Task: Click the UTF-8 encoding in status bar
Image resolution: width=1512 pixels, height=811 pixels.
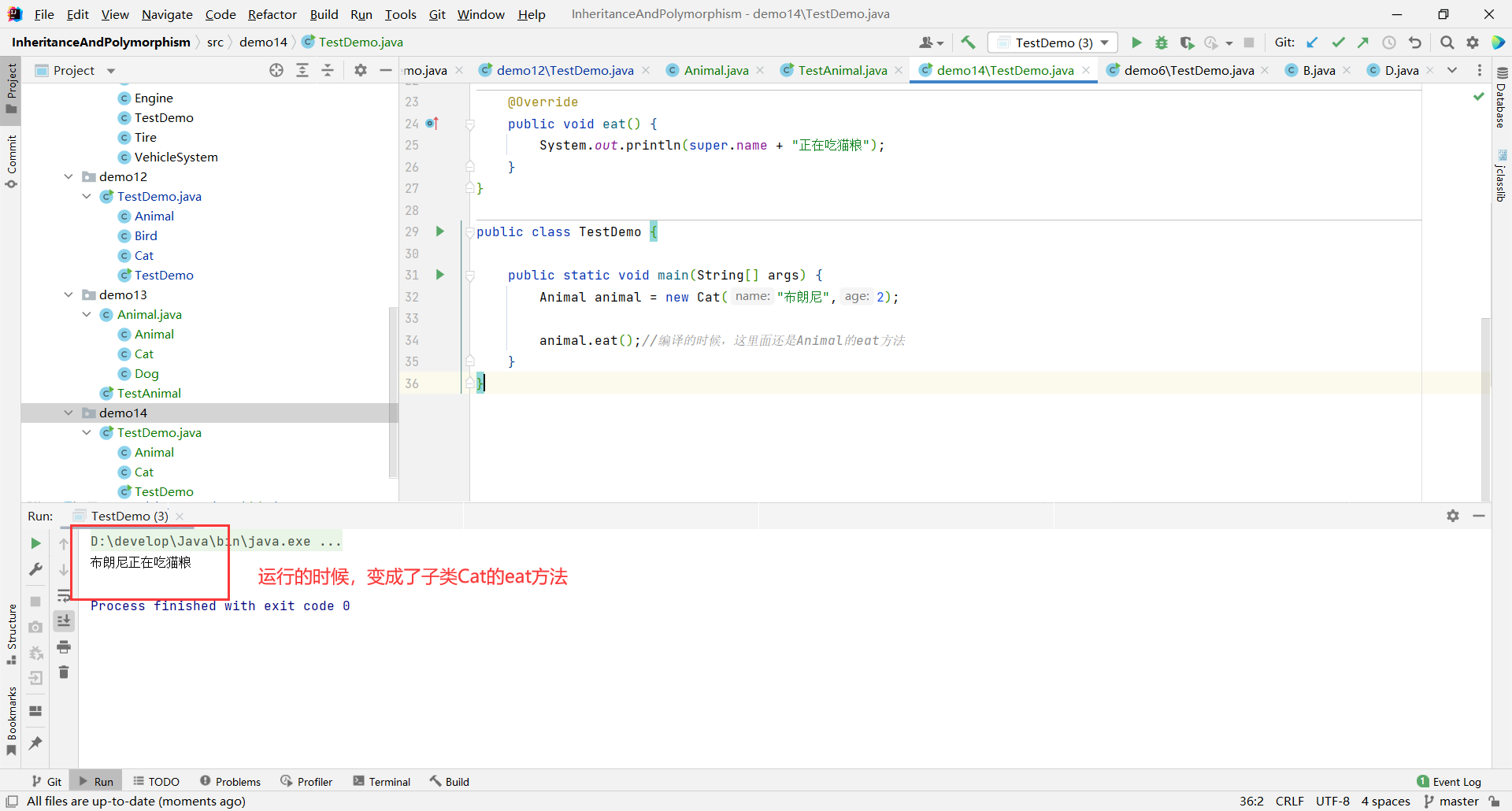Action: pos(1332,801)
